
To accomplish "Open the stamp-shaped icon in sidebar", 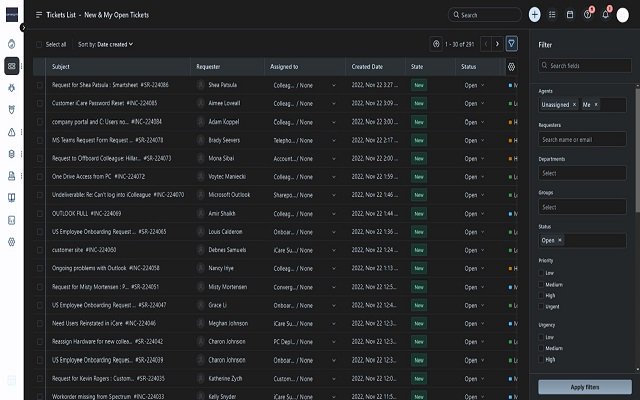I will coord(11,176).
